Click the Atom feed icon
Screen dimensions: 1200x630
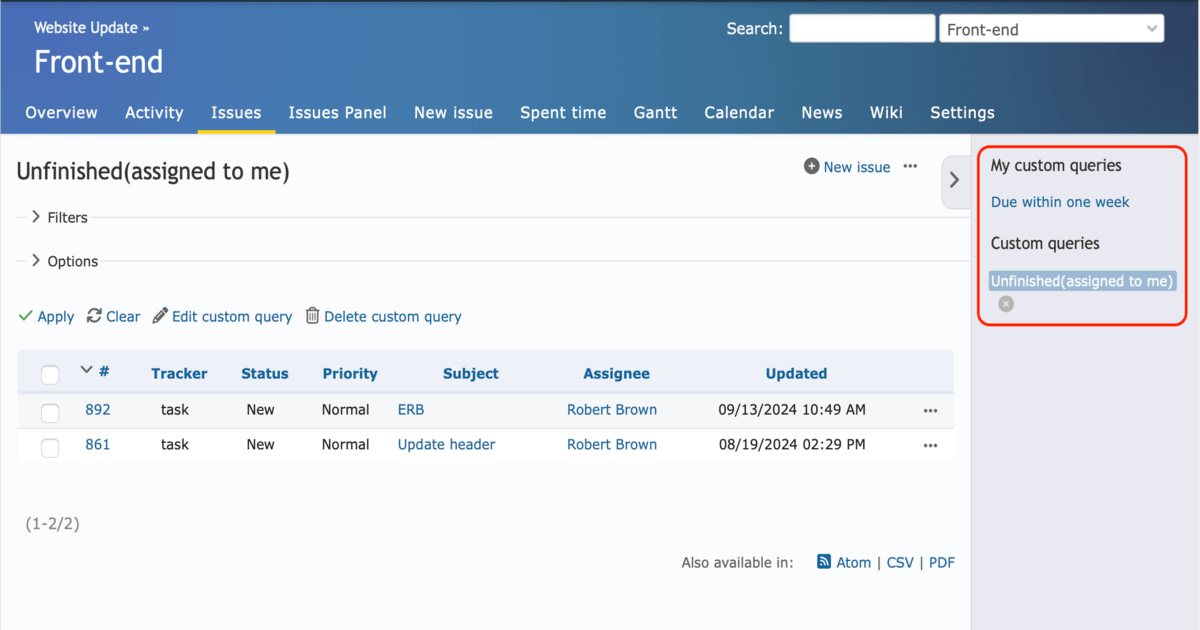click(x=823, y=562)
